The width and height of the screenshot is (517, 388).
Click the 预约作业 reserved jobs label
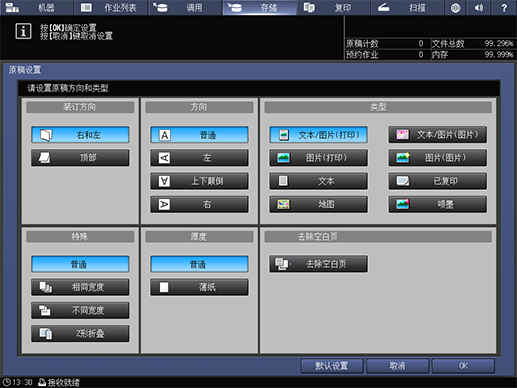click(x=362, y=55)
